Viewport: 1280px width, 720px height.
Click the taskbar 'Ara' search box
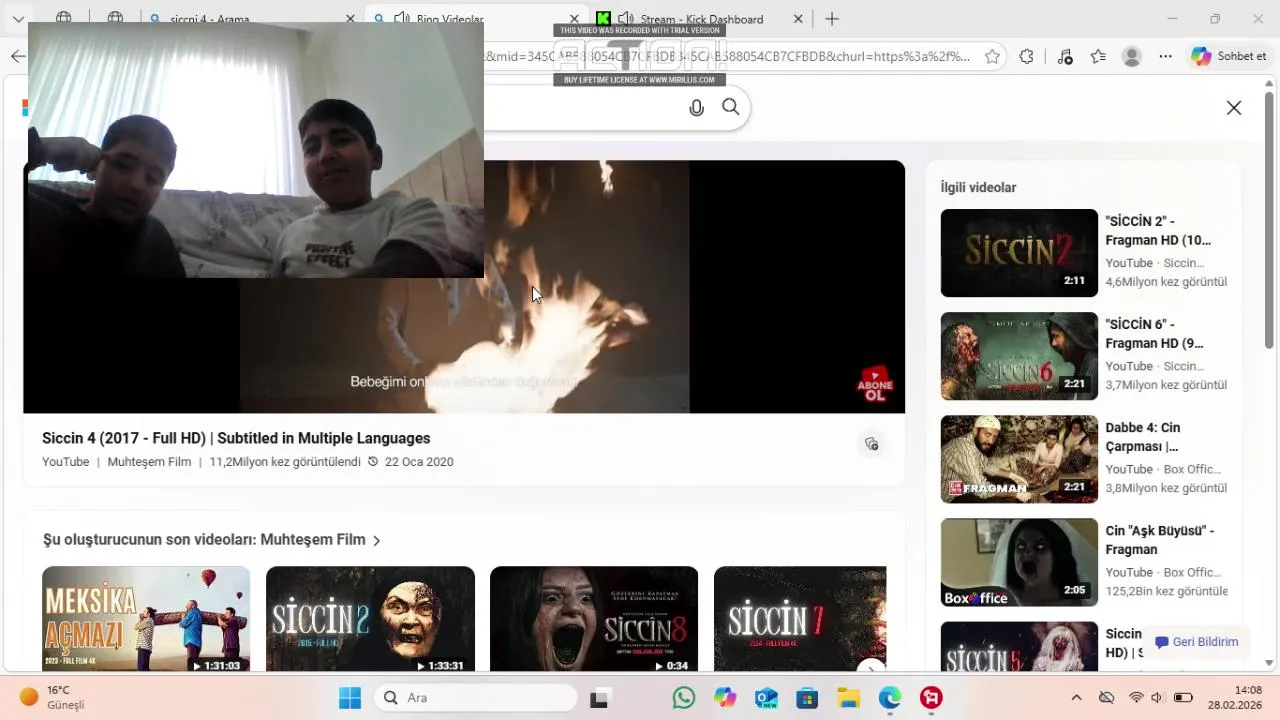click(x=476, y=698)
